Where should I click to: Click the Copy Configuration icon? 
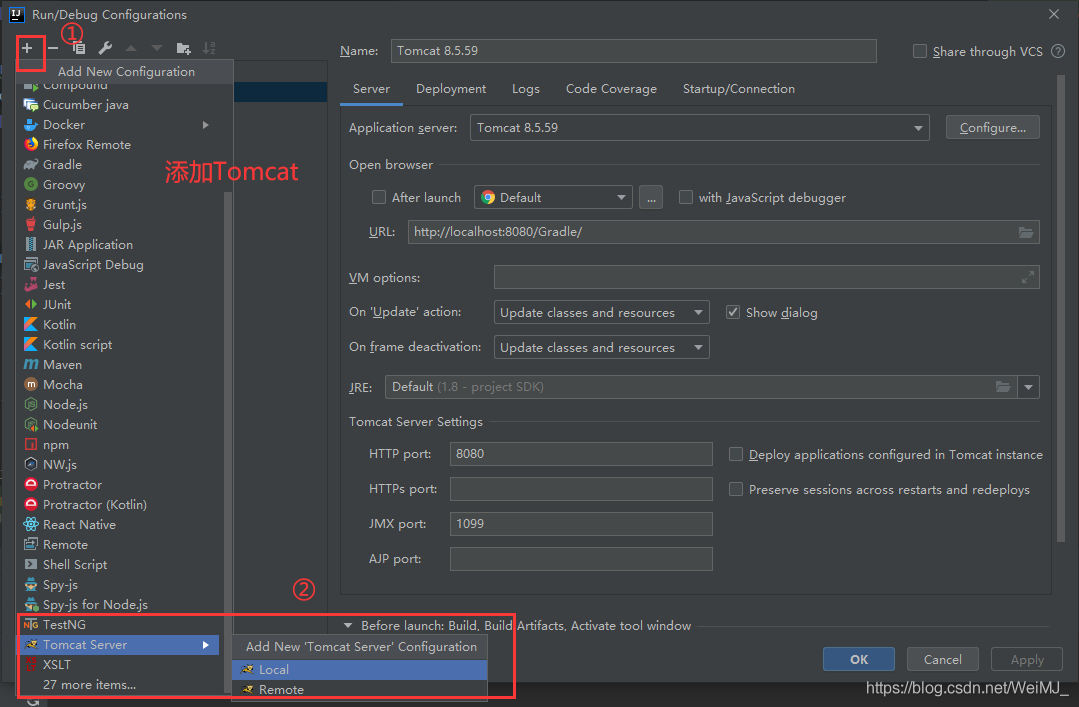pos(79,48)
